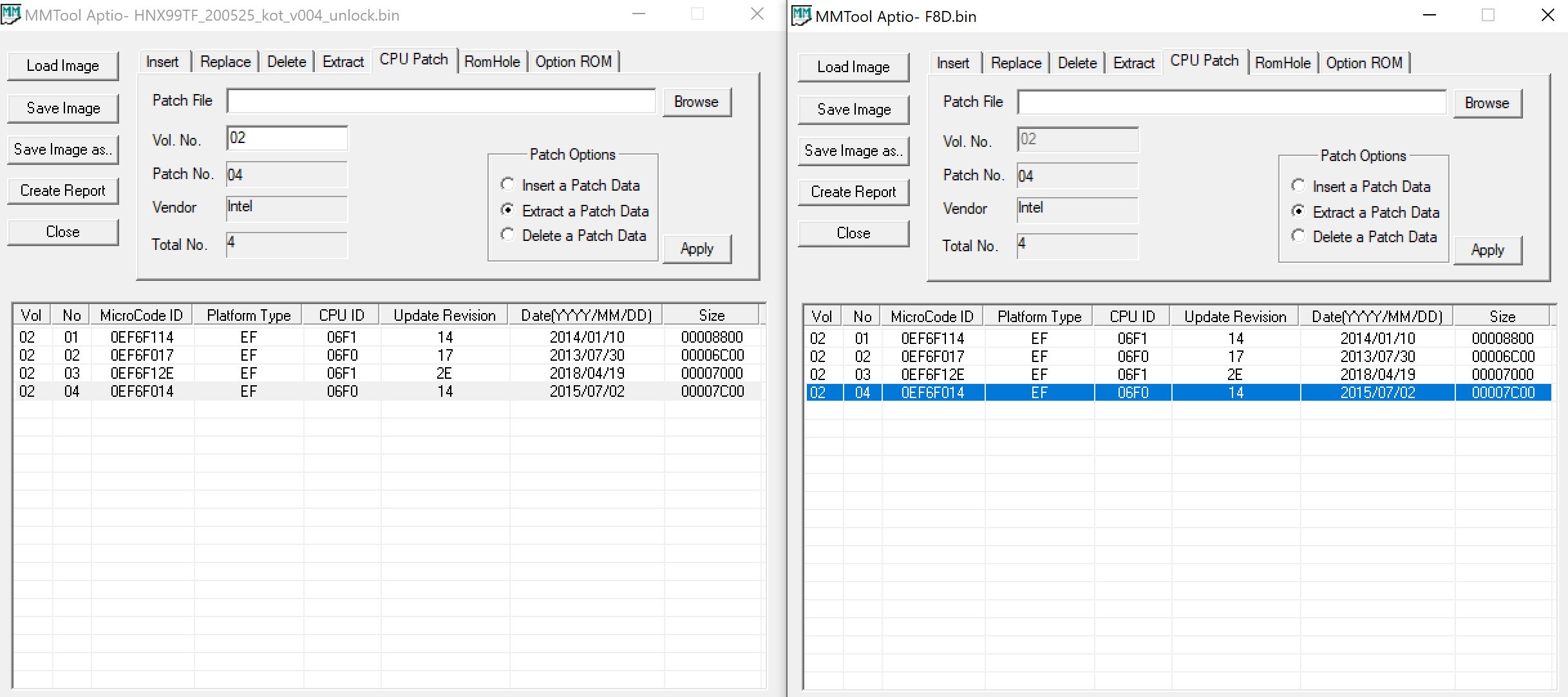1568x697 pixels.
Task: Open the Extract tab in left window
Action: [343, 62]
